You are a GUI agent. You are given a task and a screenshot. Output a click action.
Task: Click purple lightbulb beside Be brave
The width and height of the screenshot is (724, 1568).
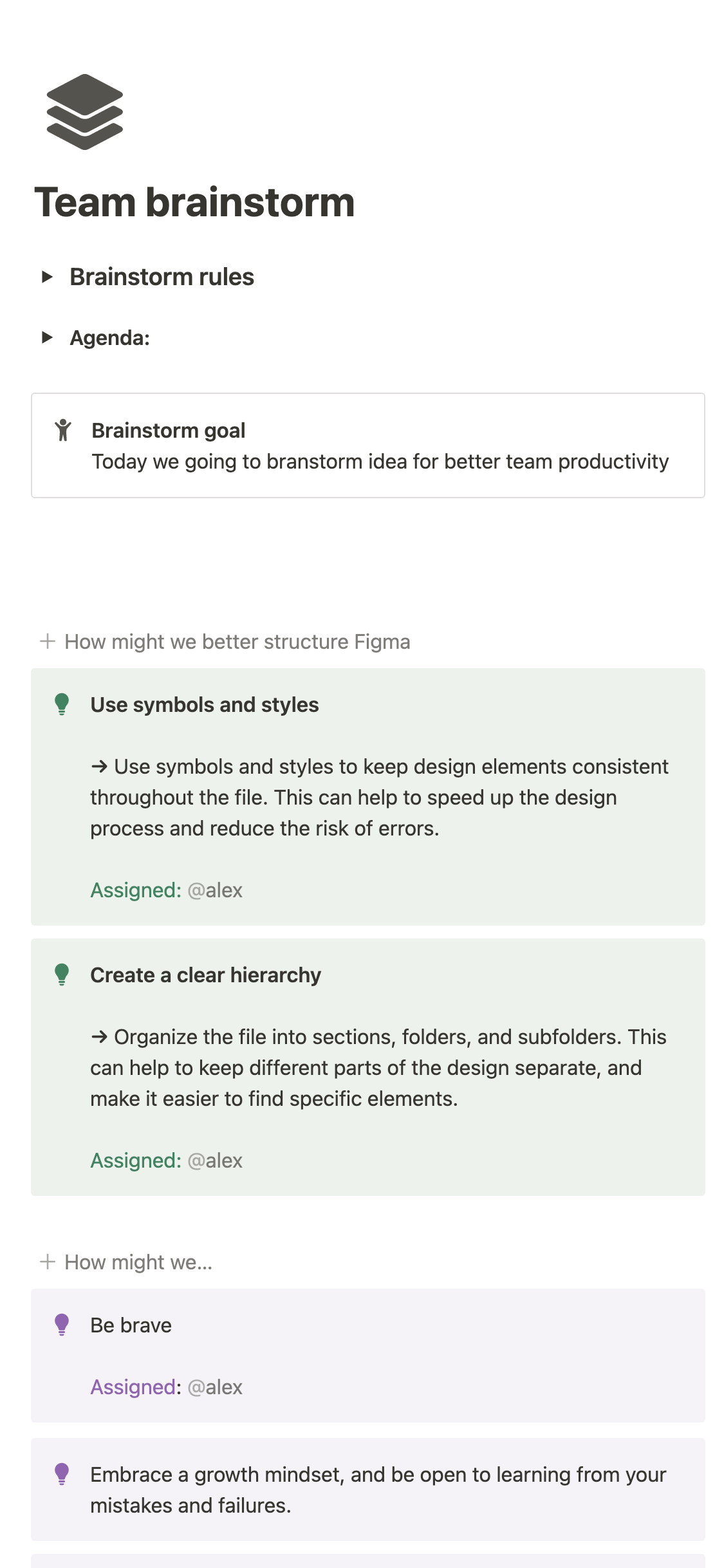coord(62,1325)
